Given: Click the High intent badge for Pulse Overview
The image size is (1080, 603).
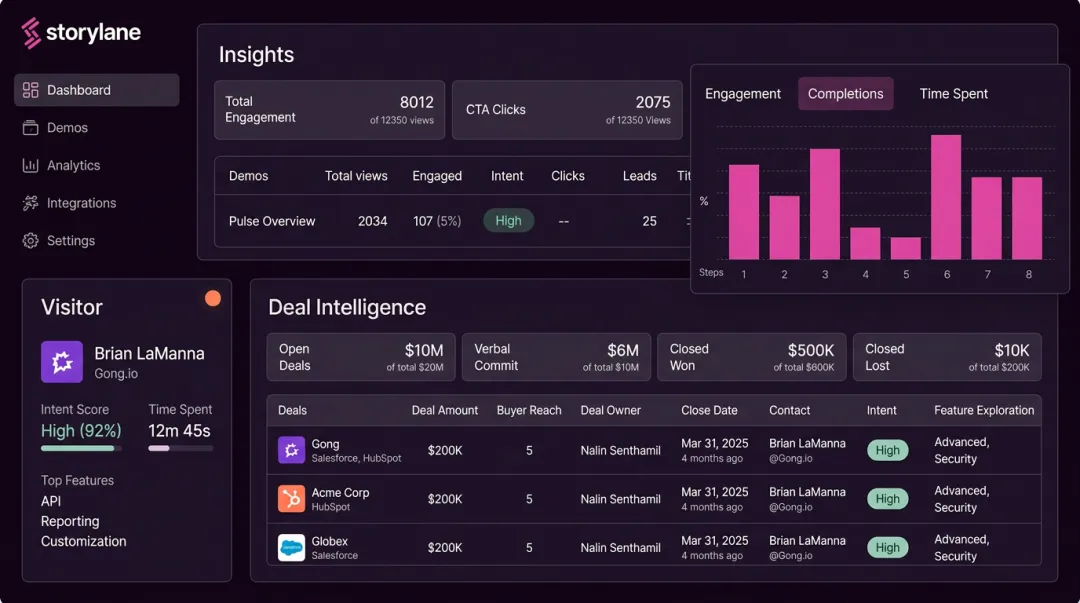Looking at the screenshot, I should click(508, 221).
